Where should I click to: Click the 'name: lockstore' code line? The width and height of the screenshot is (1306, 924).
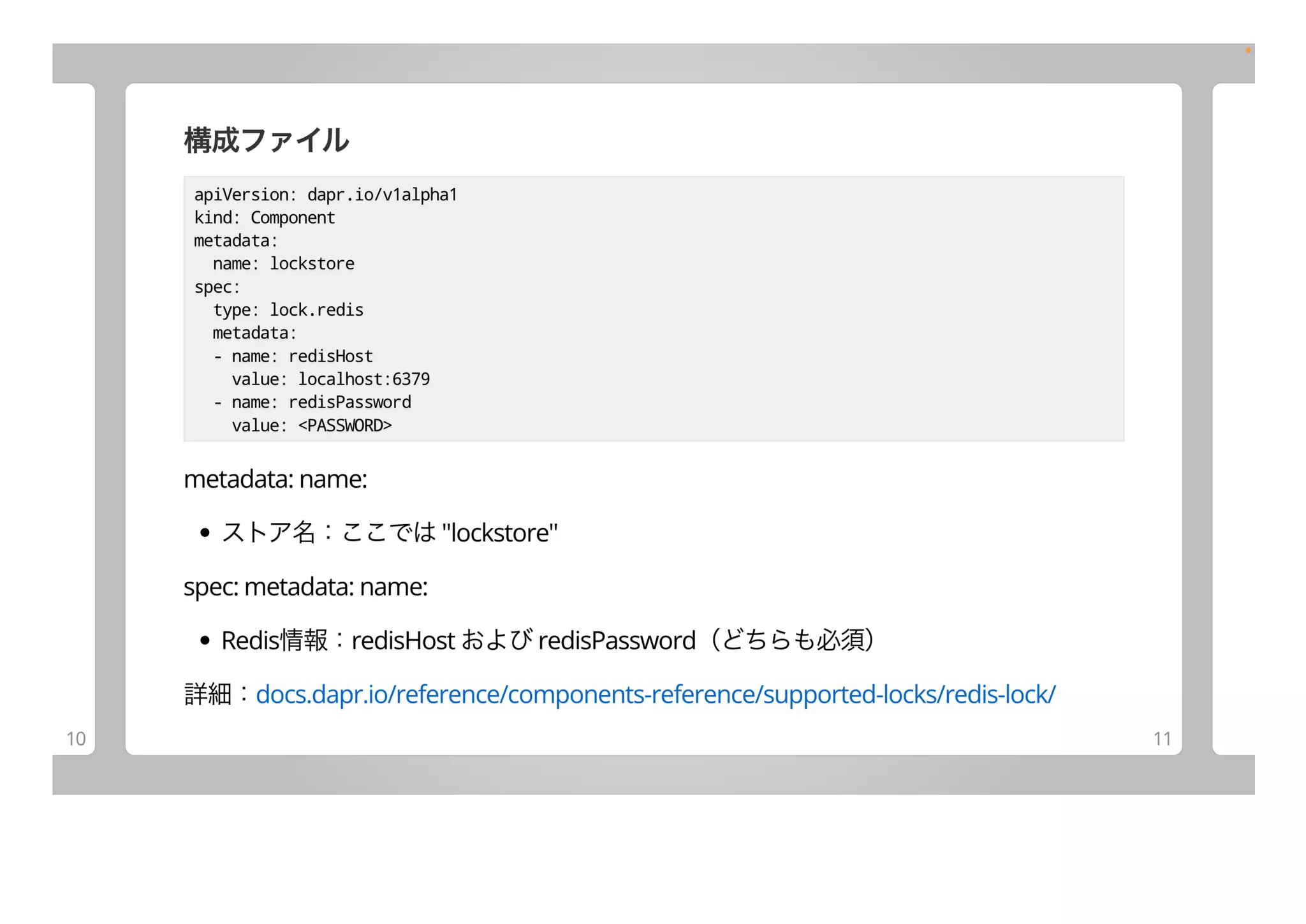tap(283, 263)
